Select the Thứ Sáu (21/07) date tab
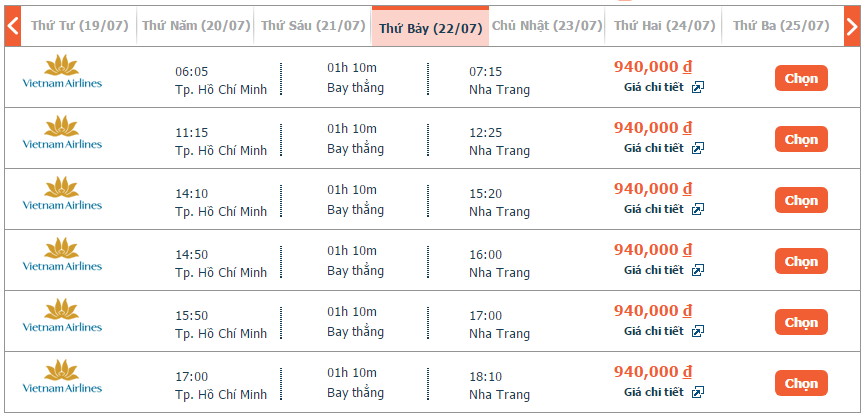Image resolution: width=865 pixels, height=417 pixels. coord(313,26)
